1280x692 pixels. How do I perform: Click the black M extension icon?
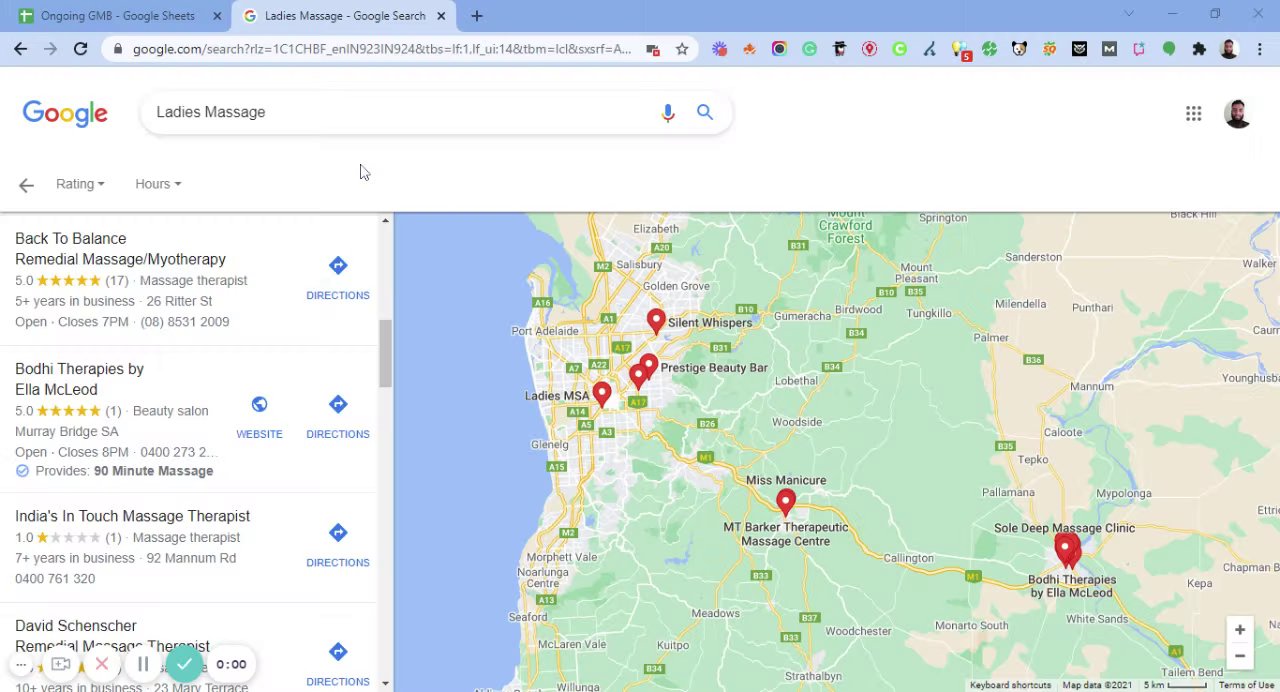coord(1109,49)
